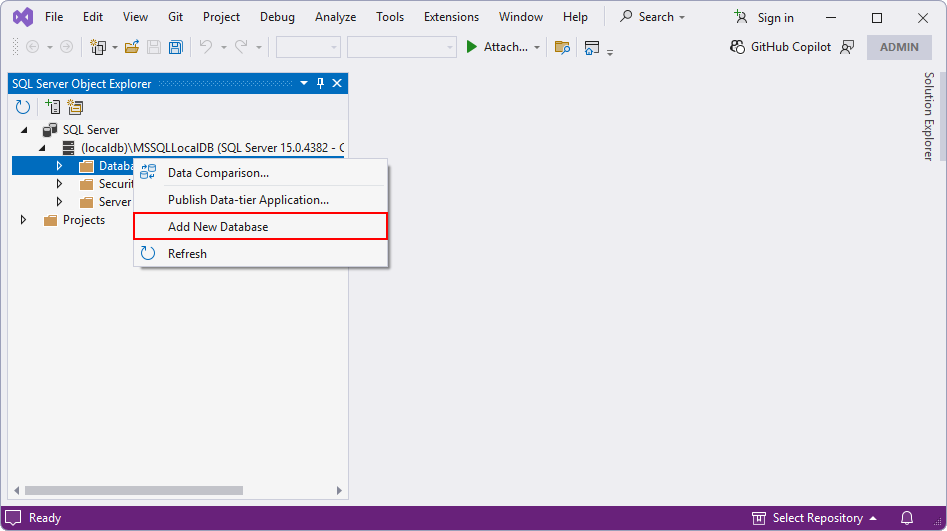The width and height of the screenshot is (947, 531).
Task: Click the Data Comparison menu icon
Action: [148, 172]
